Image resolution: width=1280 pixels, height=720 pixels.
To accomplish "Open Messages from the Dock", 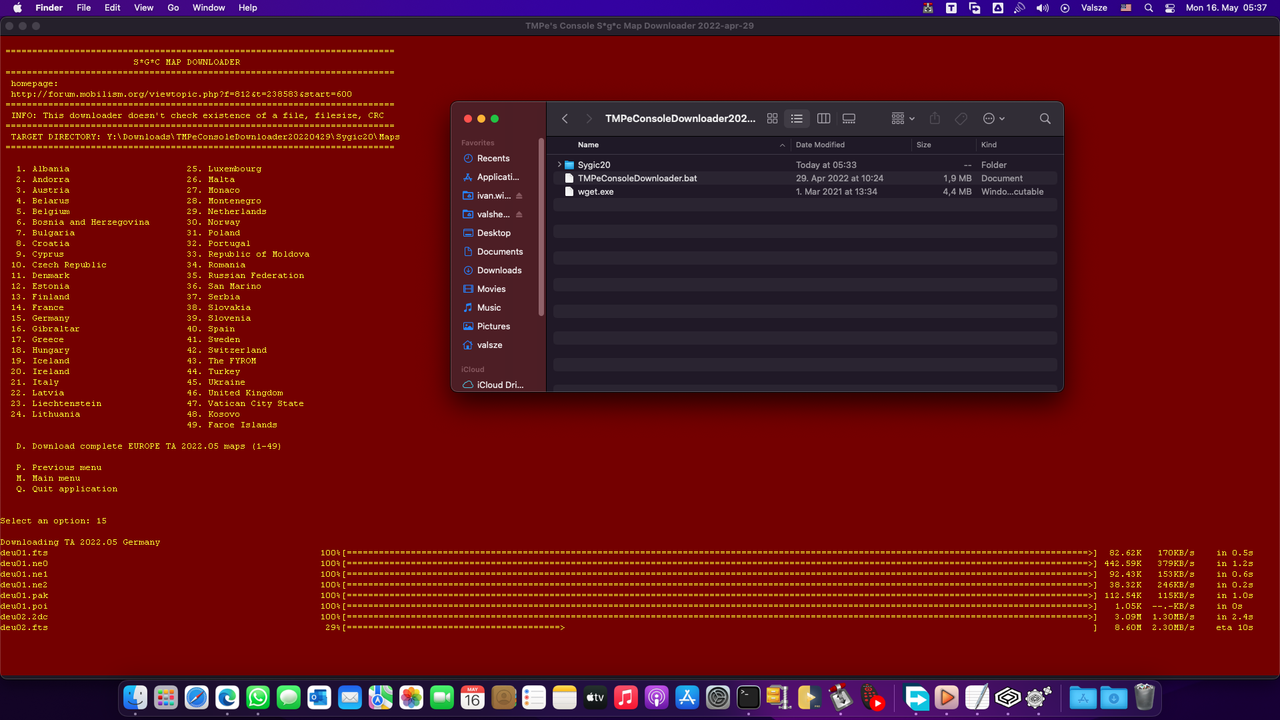I will coord(288,697).
